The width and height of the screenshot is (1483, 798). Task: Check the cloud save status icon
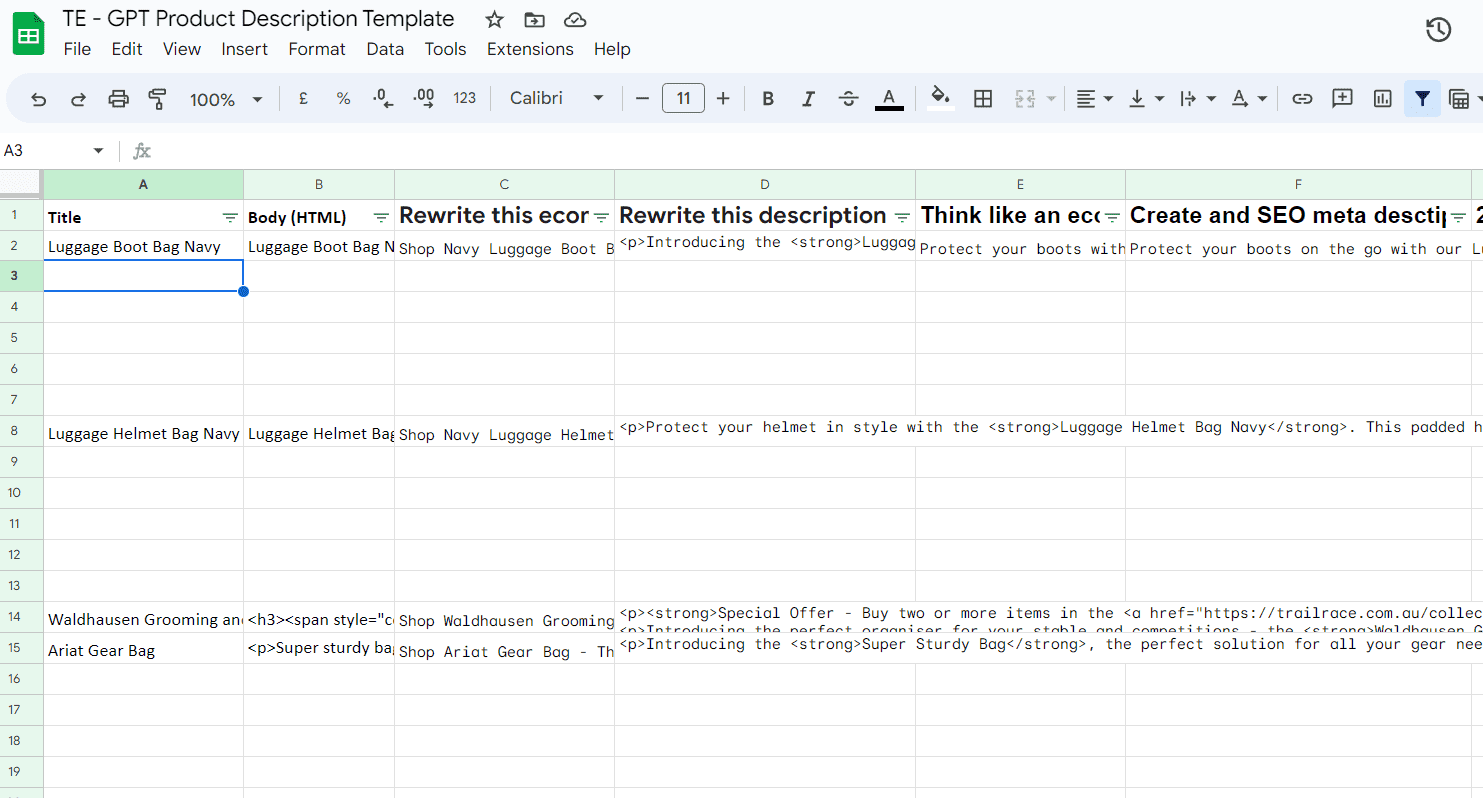pyautogui.click(x=575, y=20)
